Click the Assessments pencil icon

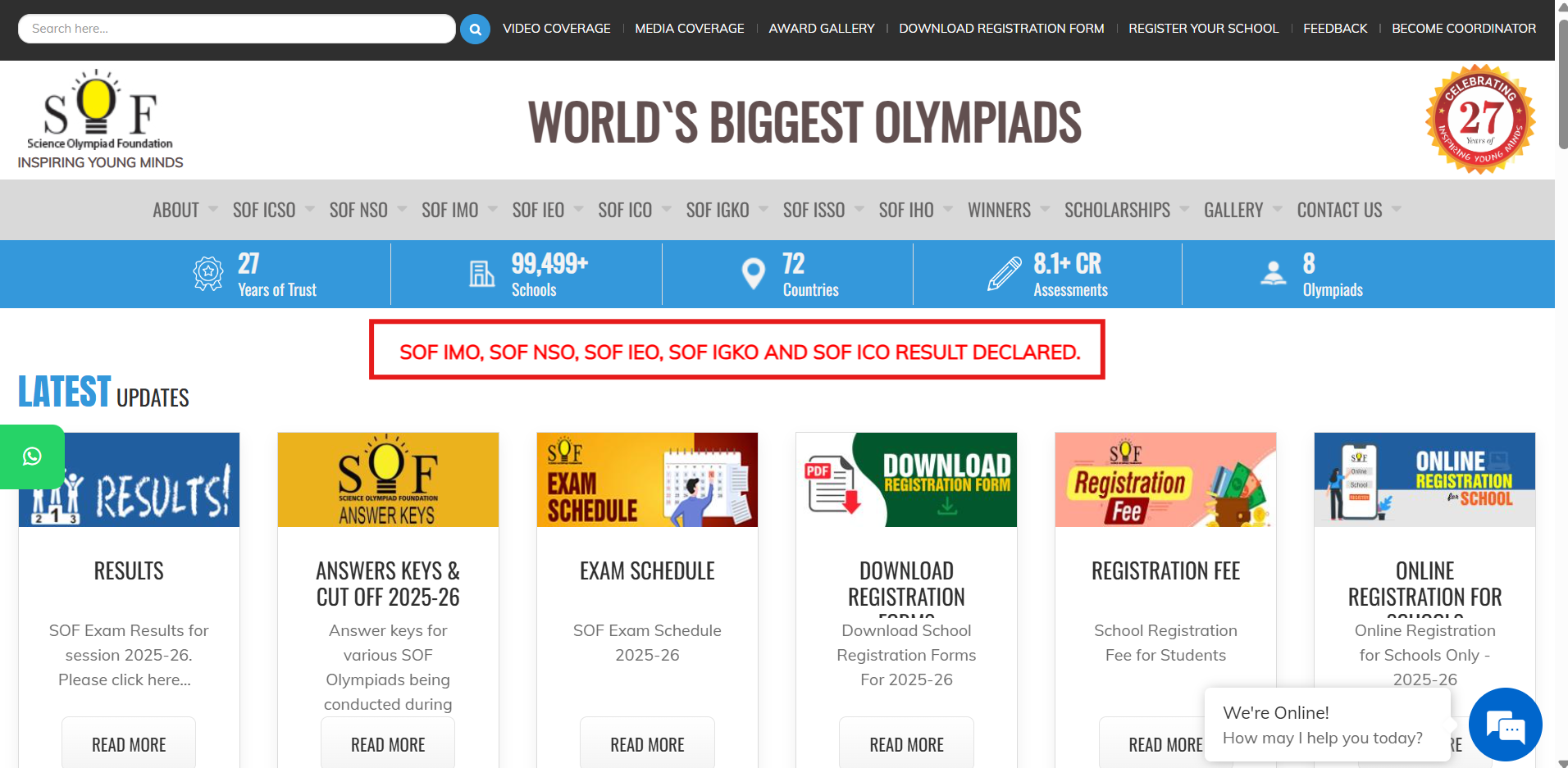pyautogui.click(x=1004, y=274)
